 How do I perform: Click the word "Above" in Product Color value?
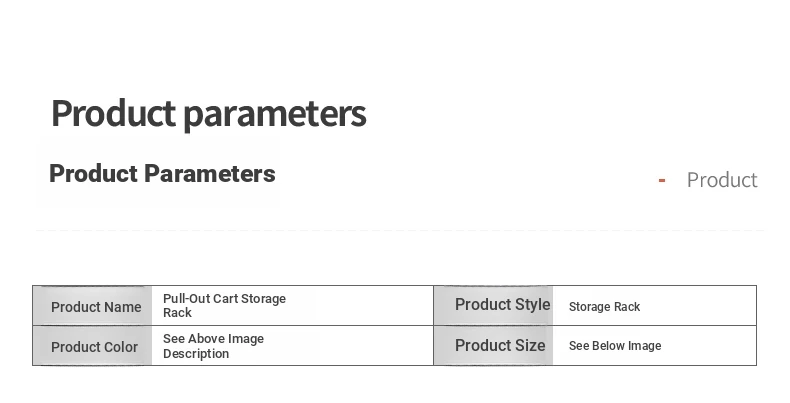[x=207, y=339]
